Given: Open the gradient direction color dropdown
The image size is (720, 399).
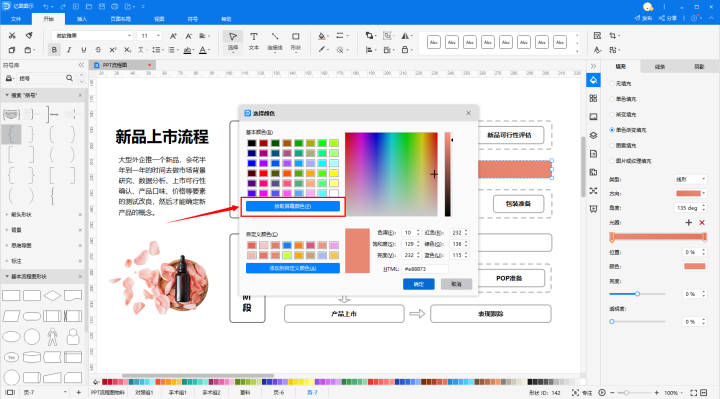Looking at the screenshot, I should coord(690,193).
